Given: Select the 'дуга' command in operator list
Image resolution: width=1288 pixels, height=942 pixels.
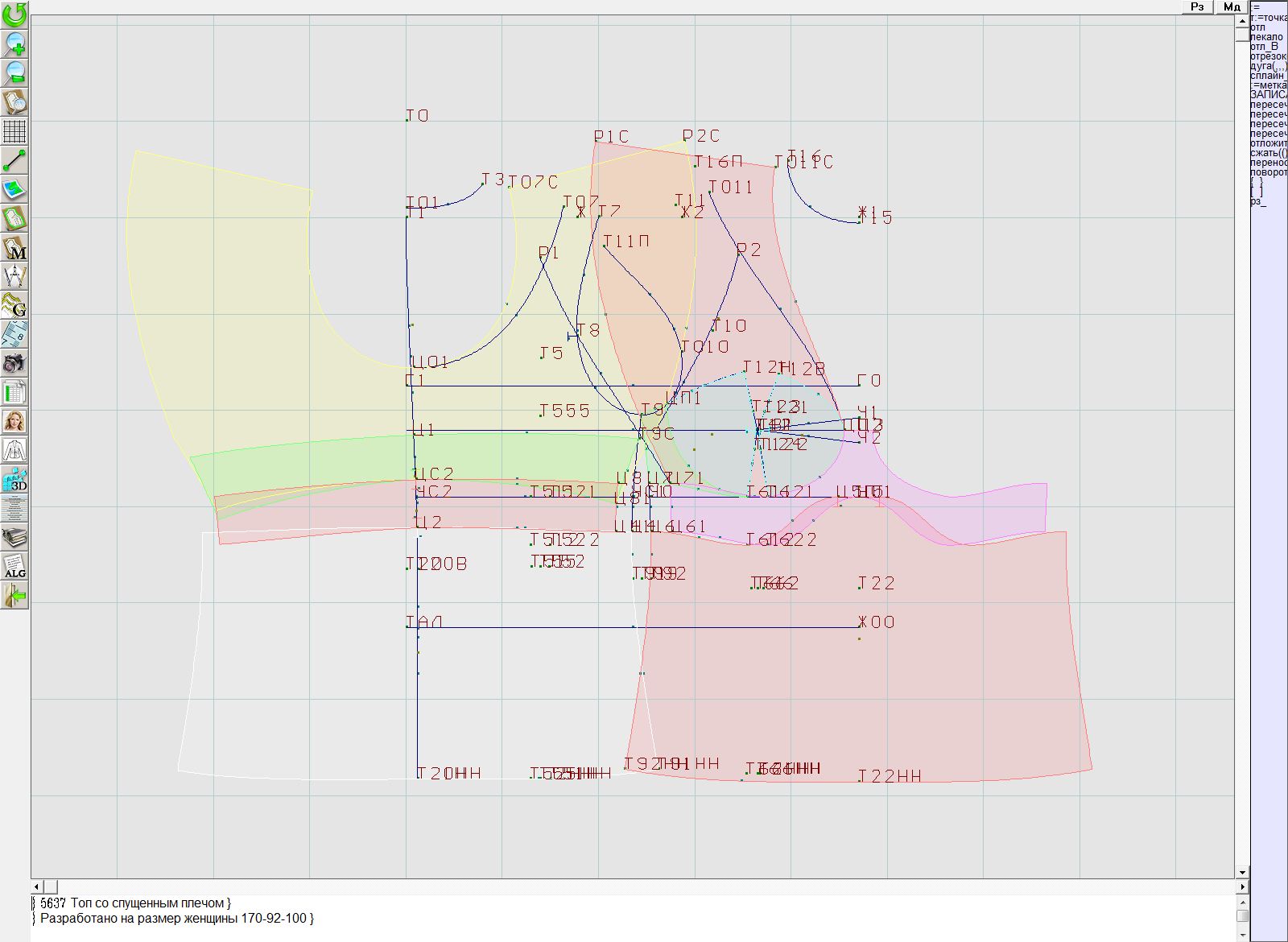Looking at the screenshot, I should pos(1268,66).
